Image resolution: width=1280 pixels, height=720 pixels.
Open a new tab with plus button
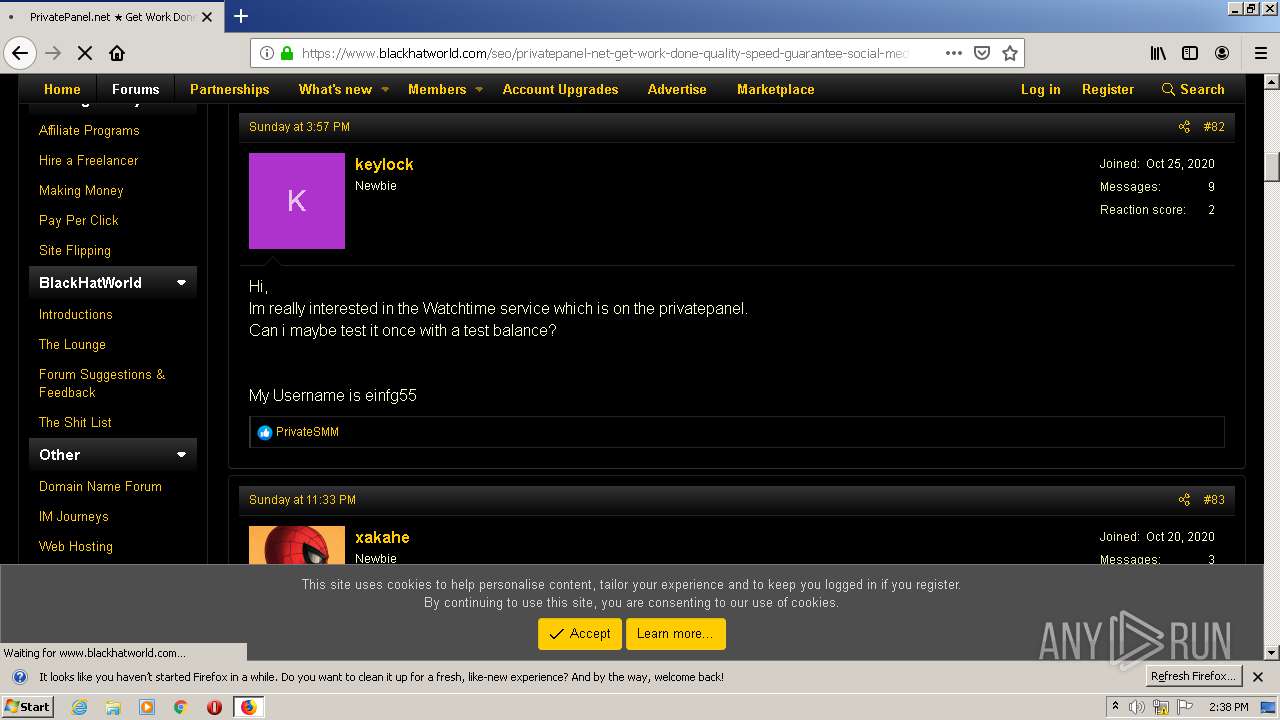coord(241,16)
